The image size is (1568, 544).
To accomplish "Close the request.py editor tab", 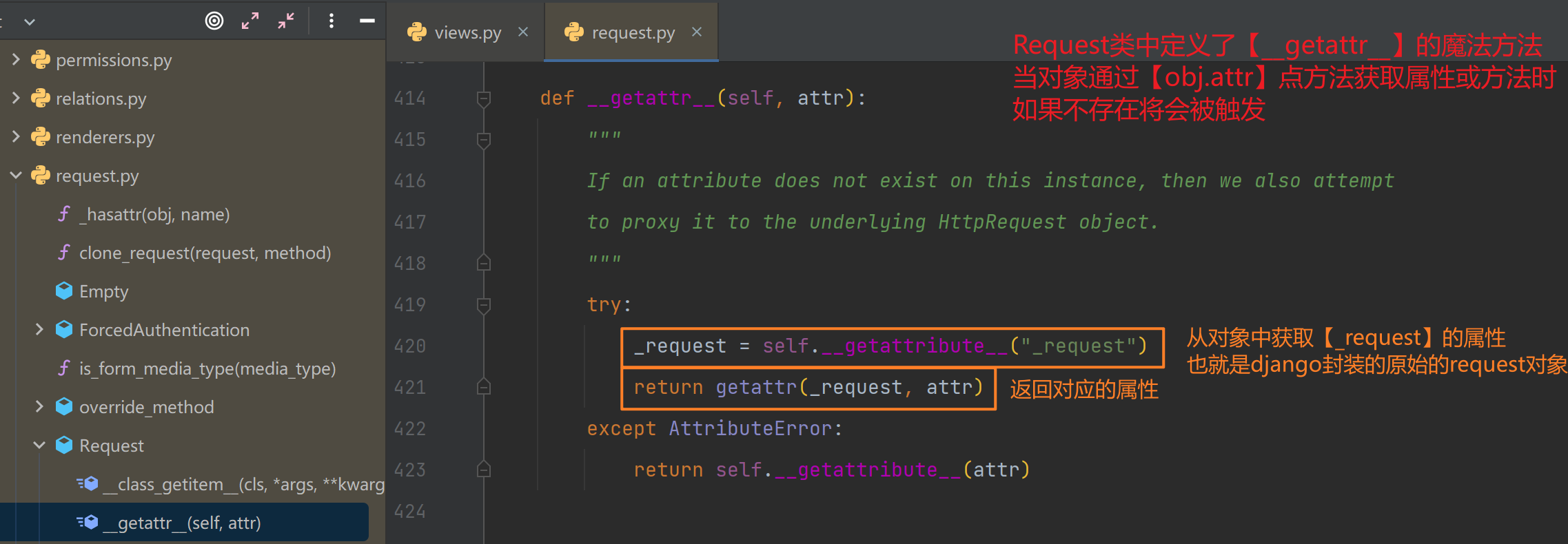I will click(697, 32).
